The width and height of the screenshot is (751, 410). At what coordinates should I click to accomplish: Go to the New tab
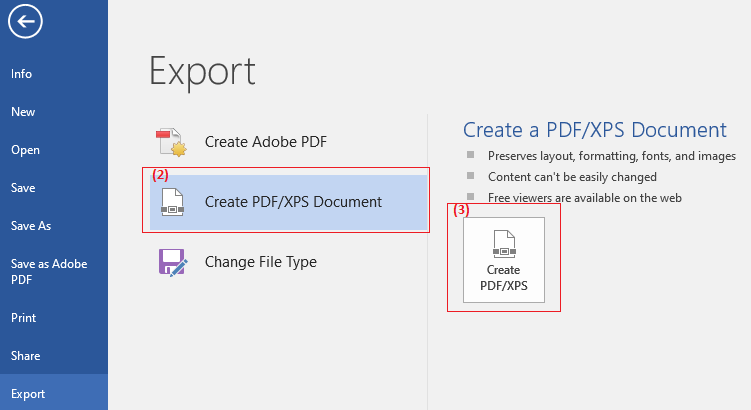point(23,112)
